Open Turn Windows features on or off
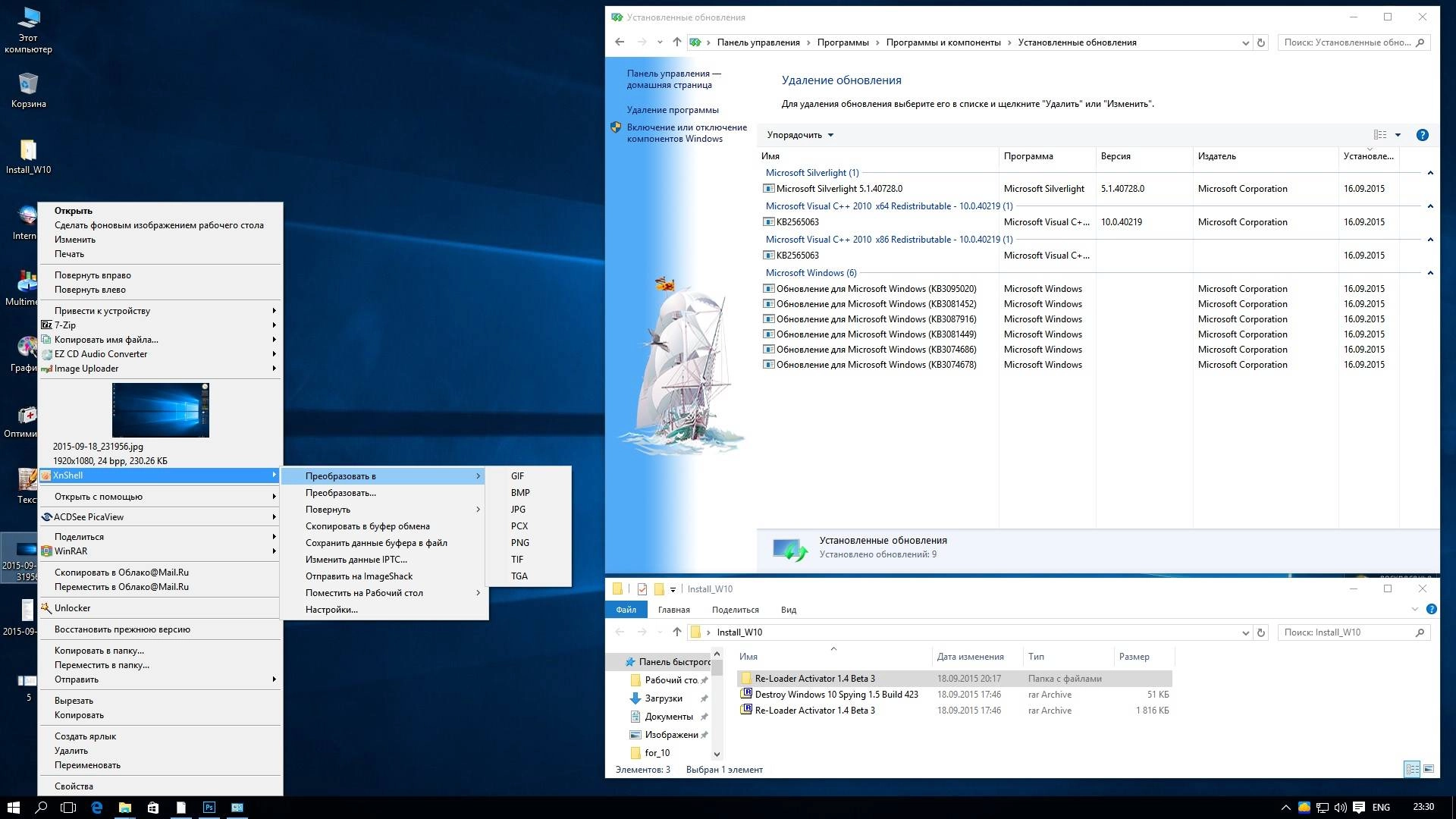Image resolution: width=1456 pixels, height=819 pixels. pos(686,133)
